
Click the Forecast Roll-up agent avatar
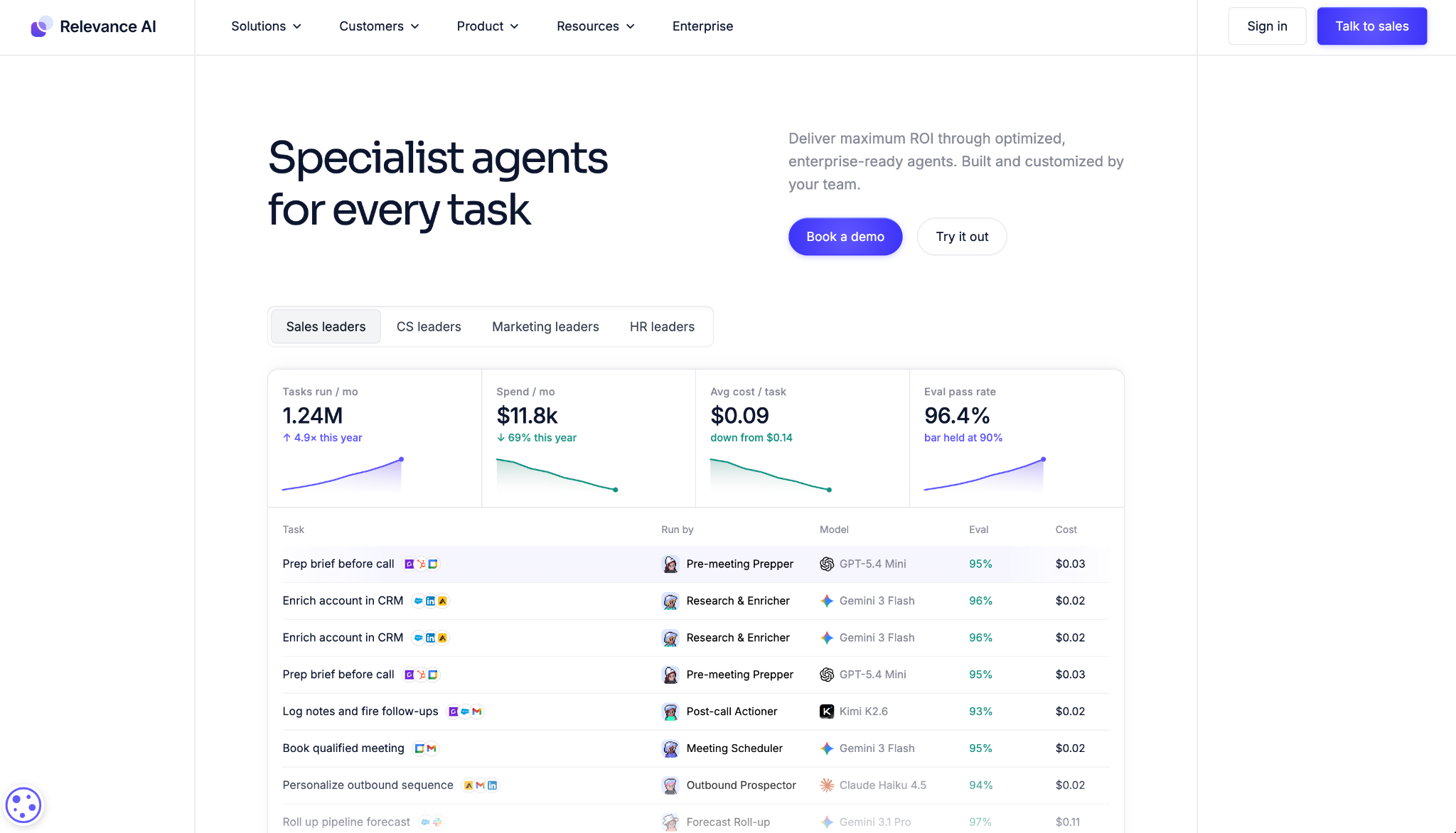670,822
